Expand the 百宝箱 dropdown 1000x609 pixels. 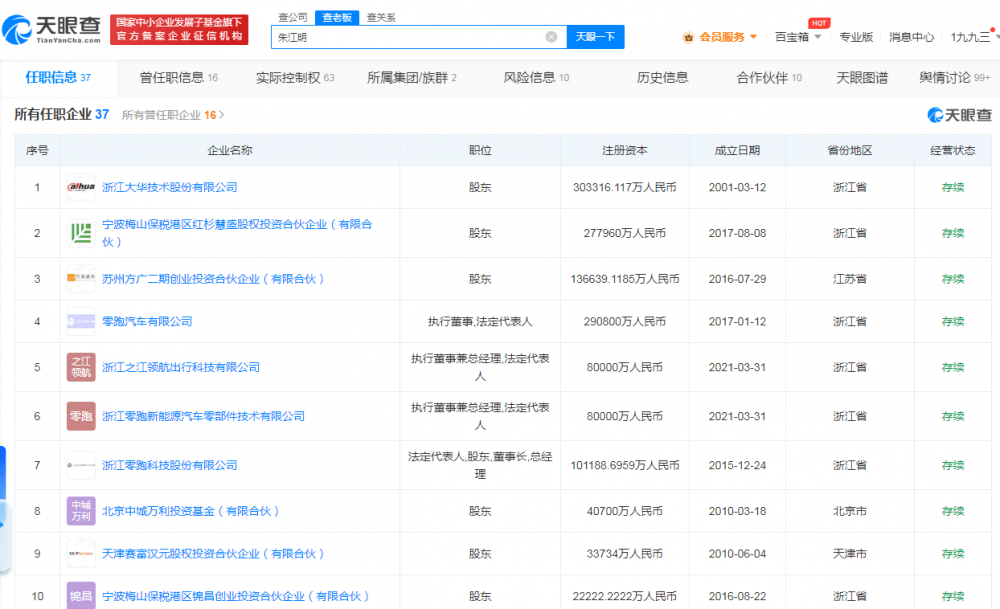click(798, 37)
